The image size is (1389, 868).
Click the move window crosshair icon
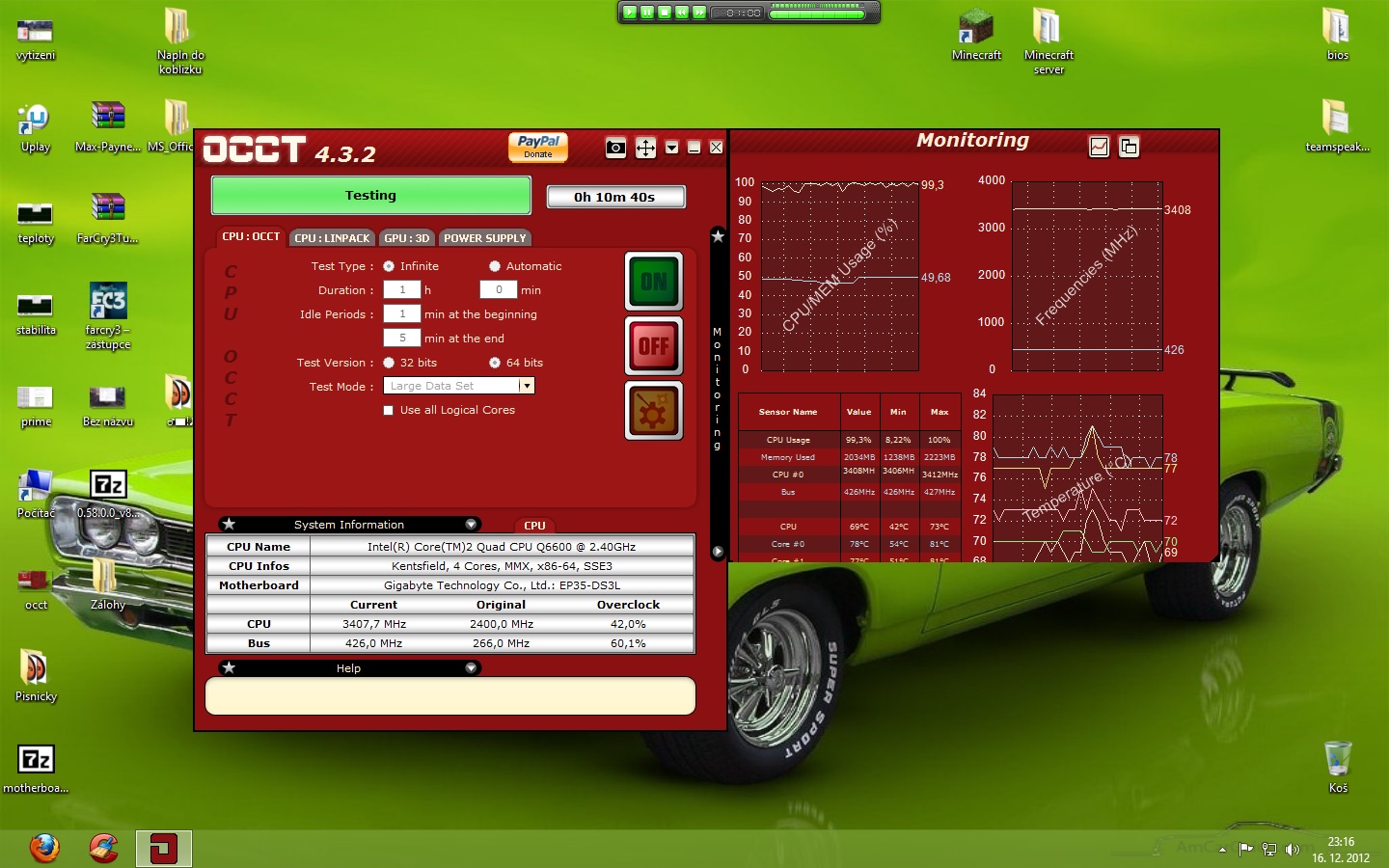pyautogui.click(x=645, y=148)
